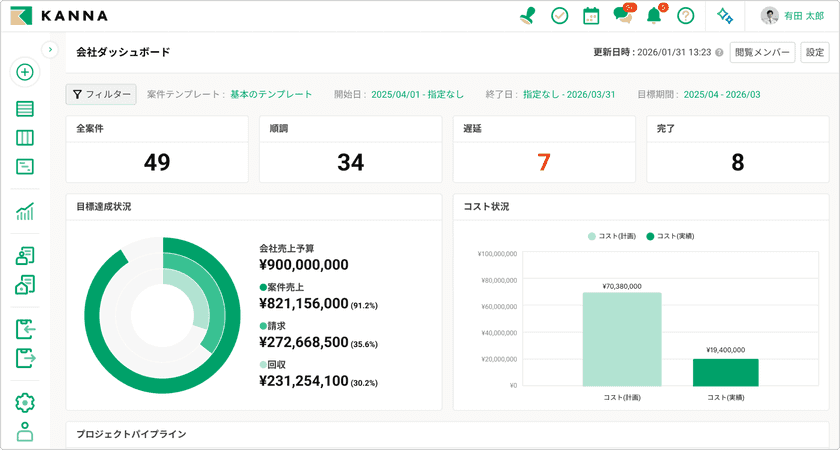Image resolution: width=840 pixels, height=450 pixels.
Task: Click ¥272,668,500 billing value
Action: click(x=304, y=342)
